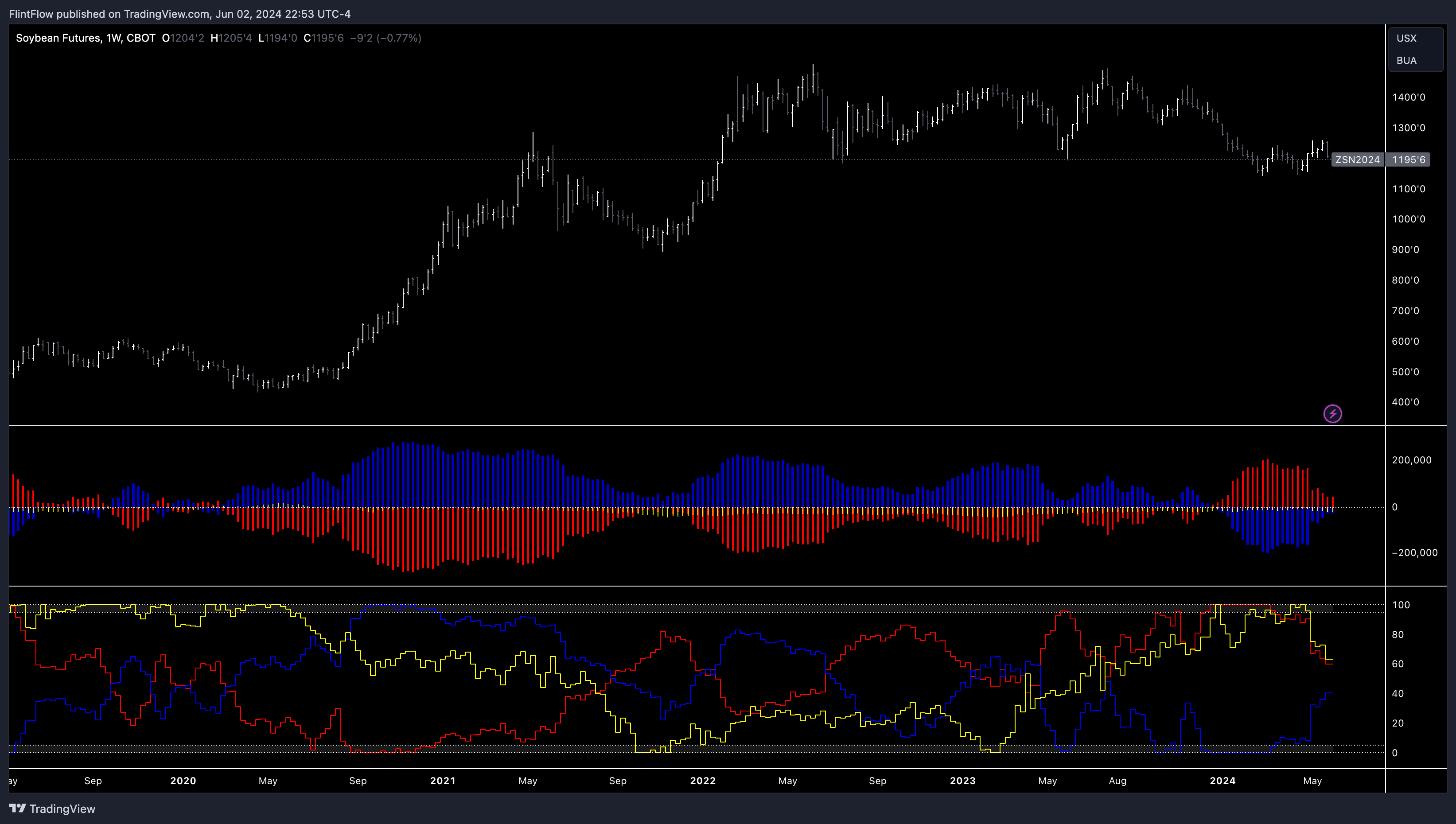Click the TradingView wordmark text in the footer

(62, 809)
